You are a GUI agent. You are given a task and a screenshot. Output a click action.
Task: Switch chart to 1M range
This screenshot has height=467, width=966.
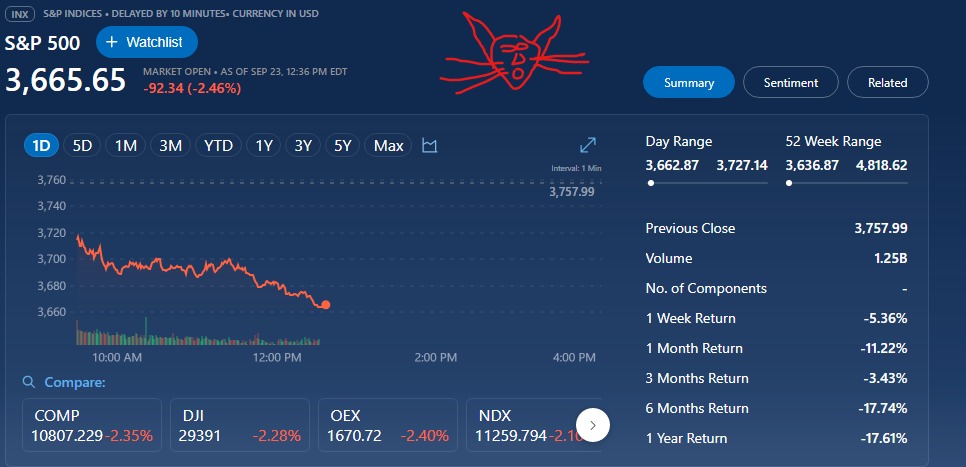(125, 146)
